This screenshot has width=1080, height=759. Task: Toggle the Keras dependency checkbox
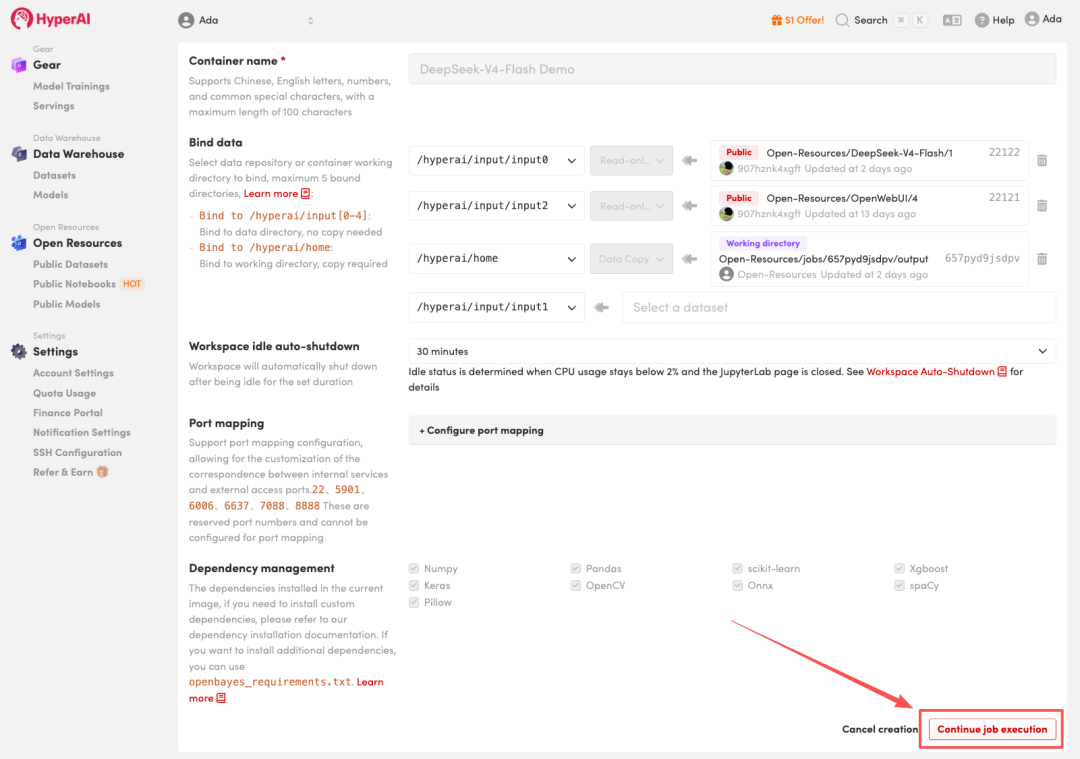414,585
